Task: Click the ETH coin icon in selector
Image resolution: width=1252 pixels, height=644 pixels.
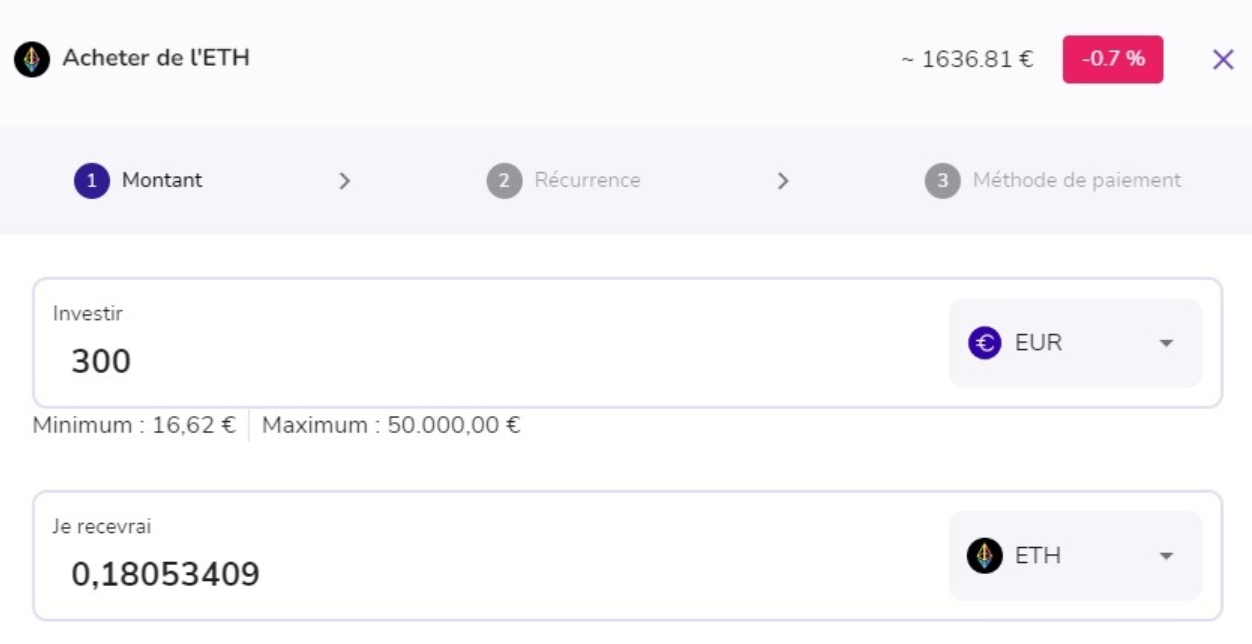Action: click(984, 556)
